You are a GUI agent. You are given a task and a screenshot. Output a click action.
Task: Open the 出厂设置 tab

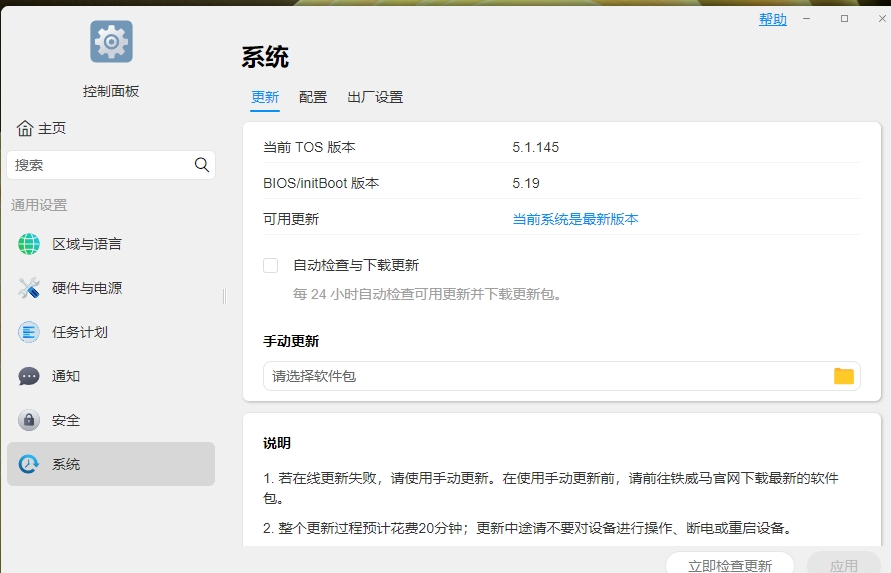[375, 97]
